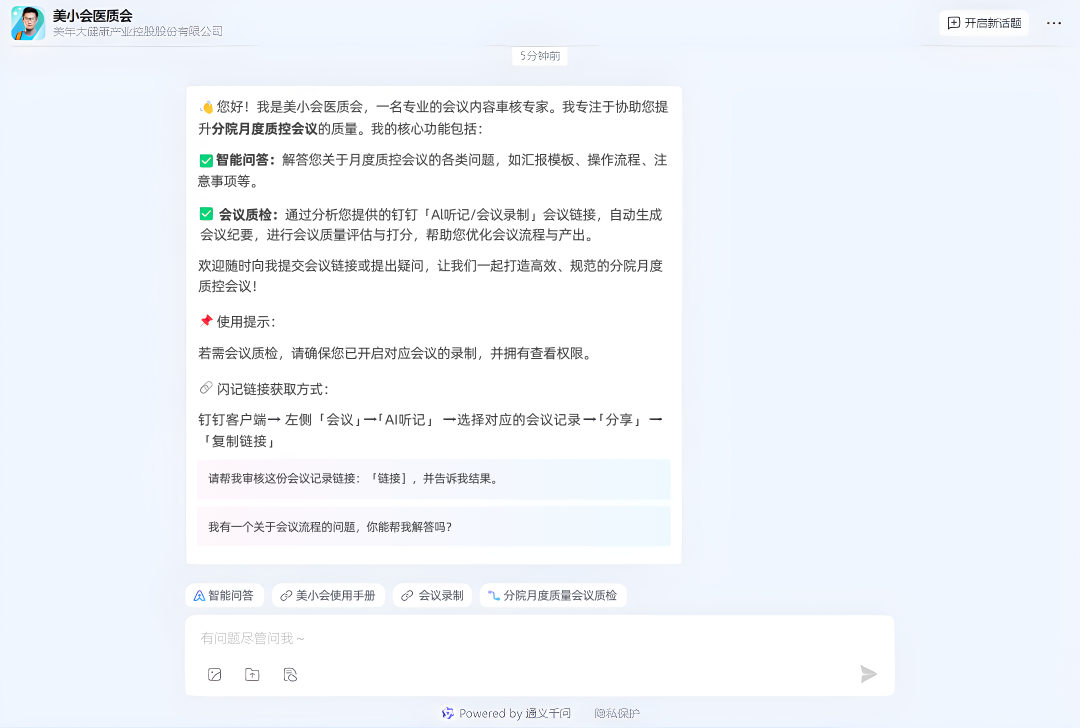Open the image/screenshot icon in the input bar
Viewport: 1080px width, 728px height.
[214, 674]
